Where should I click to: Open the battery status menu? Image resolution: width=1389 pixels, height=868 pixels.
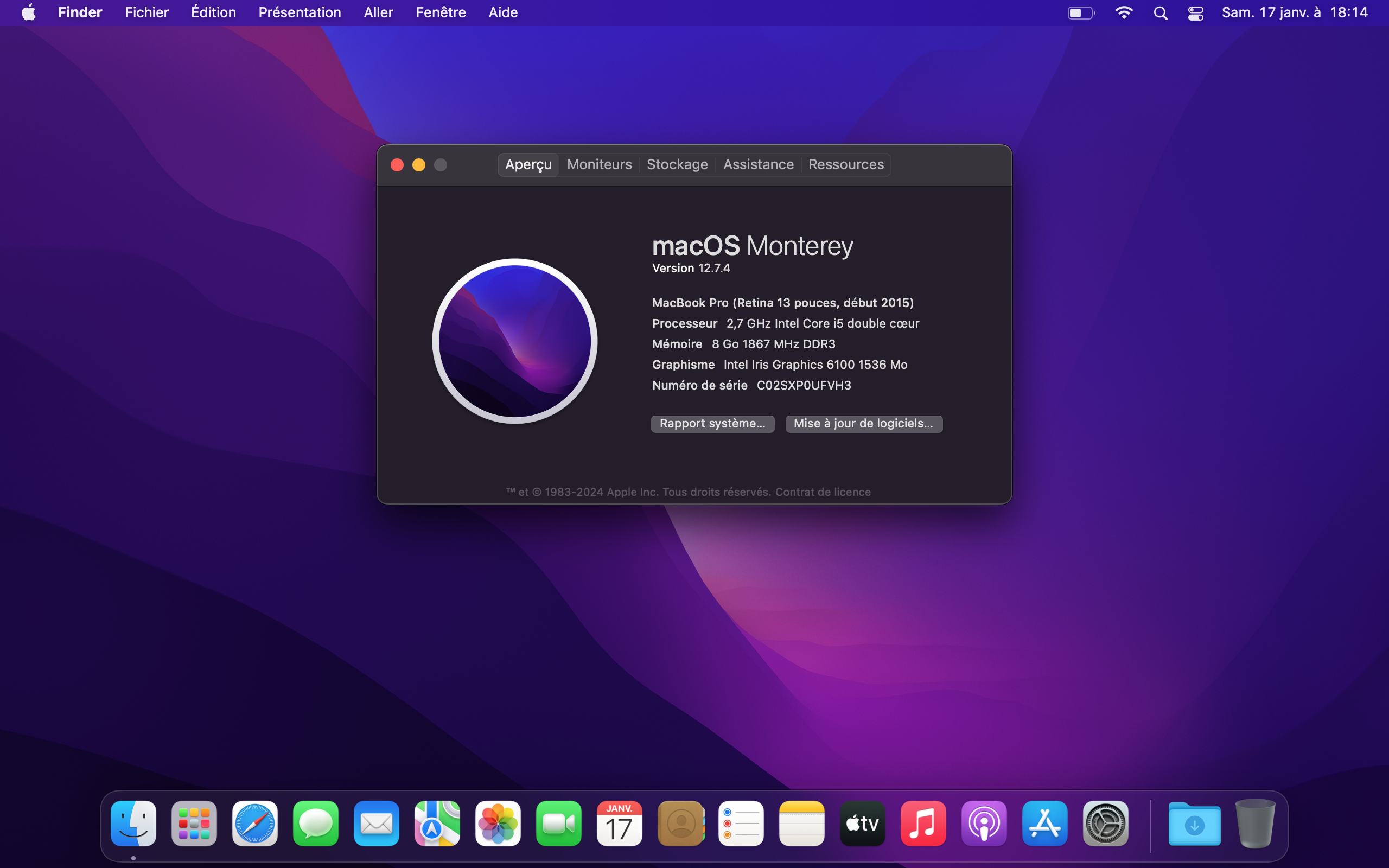coord(1081,12)
